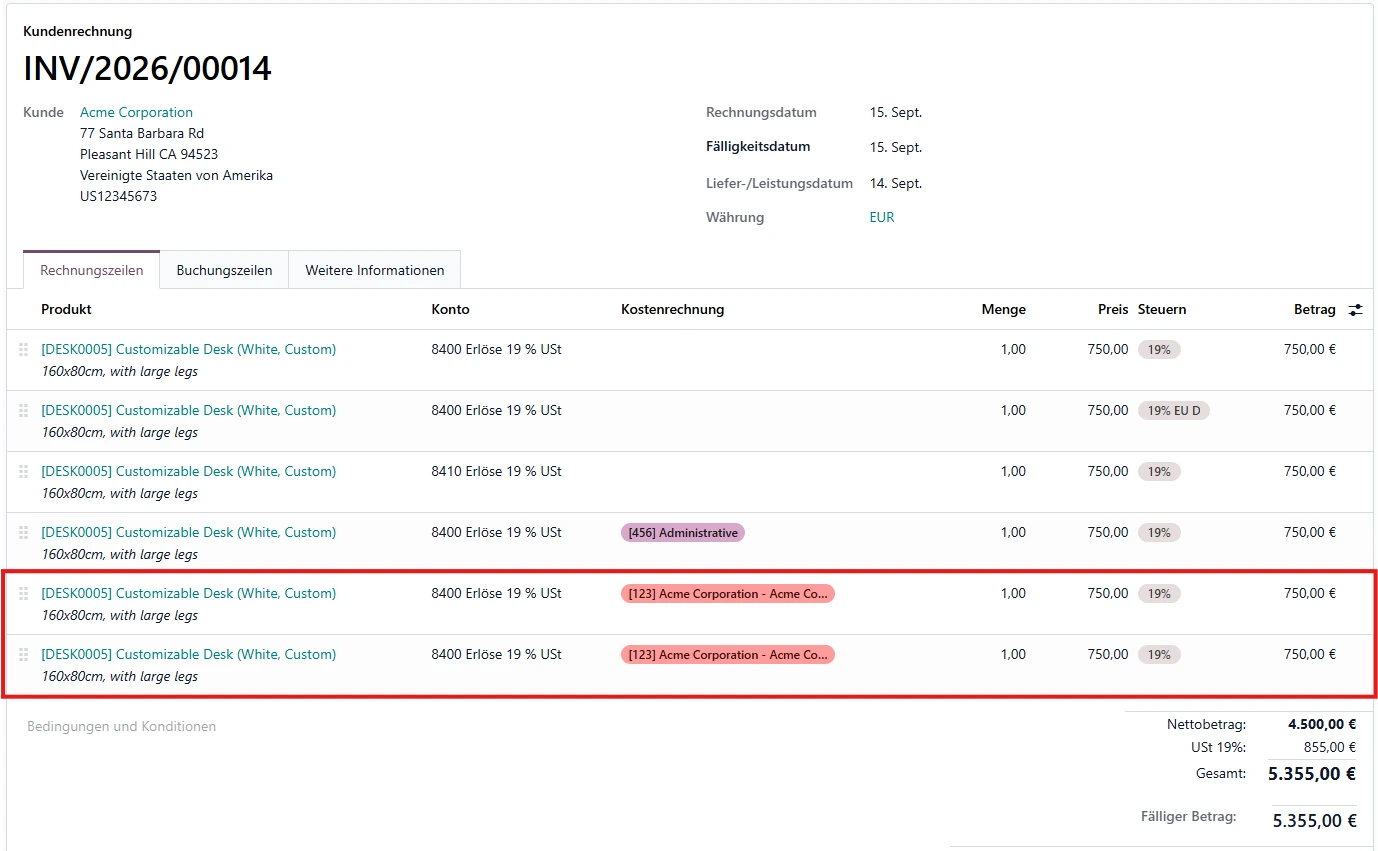Sort by the Produkt column header

click(x=66, y=309)
